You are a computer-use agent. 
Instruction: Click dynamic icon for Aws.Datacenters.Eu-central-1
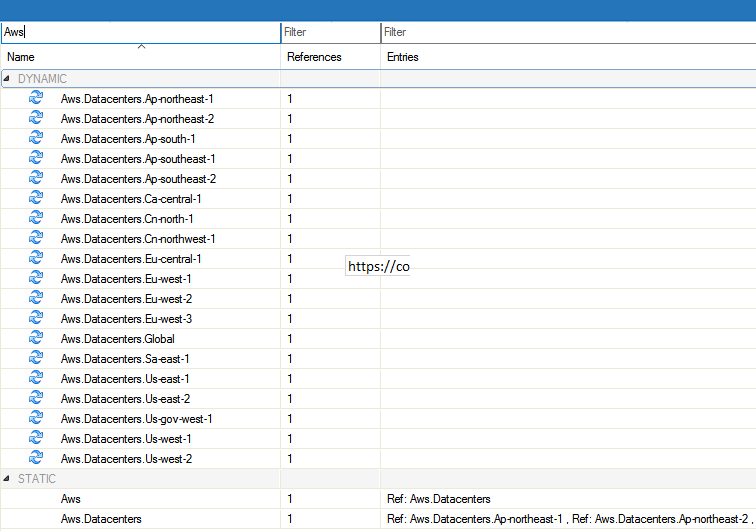36,258
